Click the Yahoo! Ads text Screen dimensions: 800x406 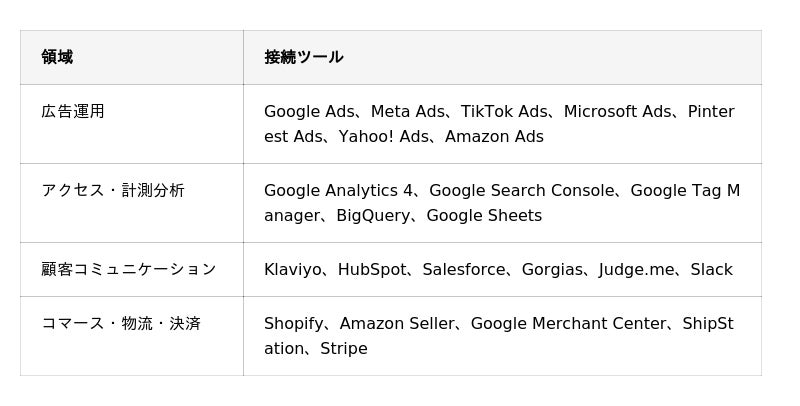pyautogui.click(x=383, y=136)
